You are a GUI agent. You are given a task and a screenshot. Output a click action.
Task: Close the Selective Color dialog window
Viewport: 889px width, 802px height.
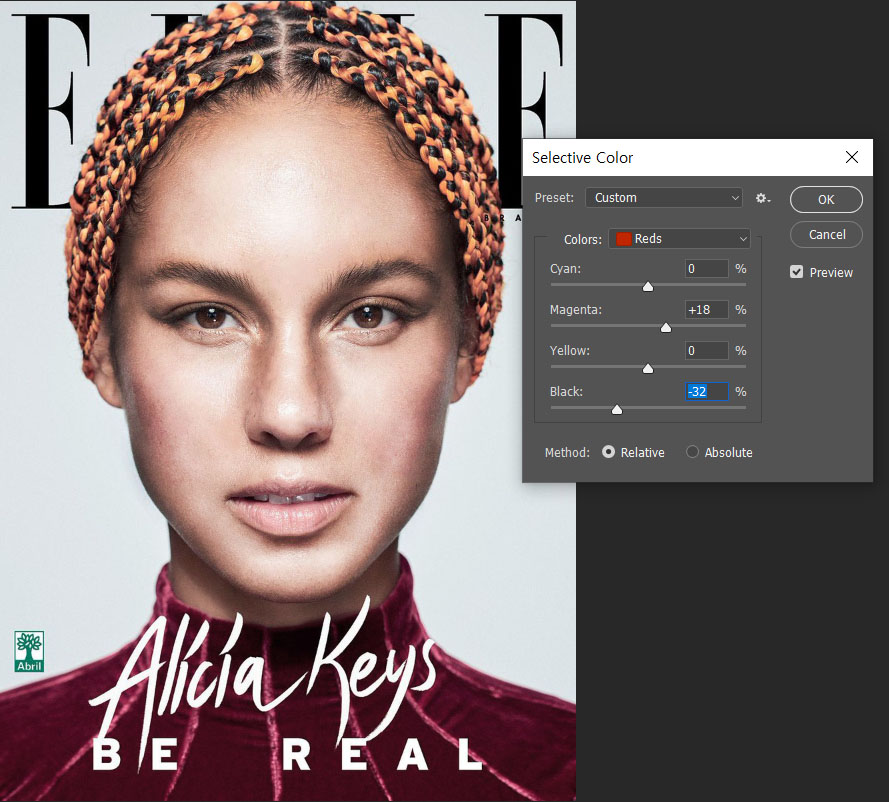coord(852,157)
